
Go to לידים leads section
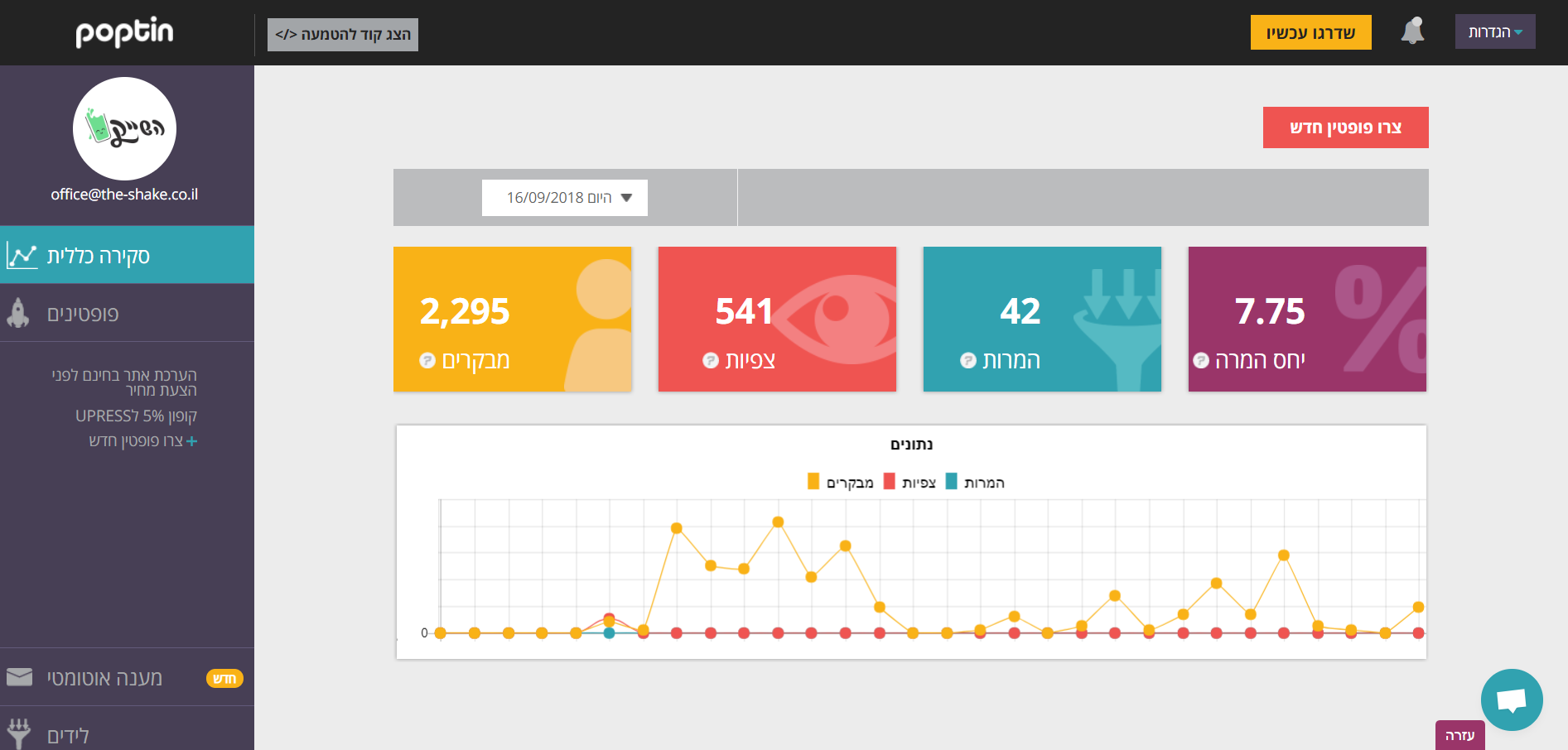tap(68, 735)
